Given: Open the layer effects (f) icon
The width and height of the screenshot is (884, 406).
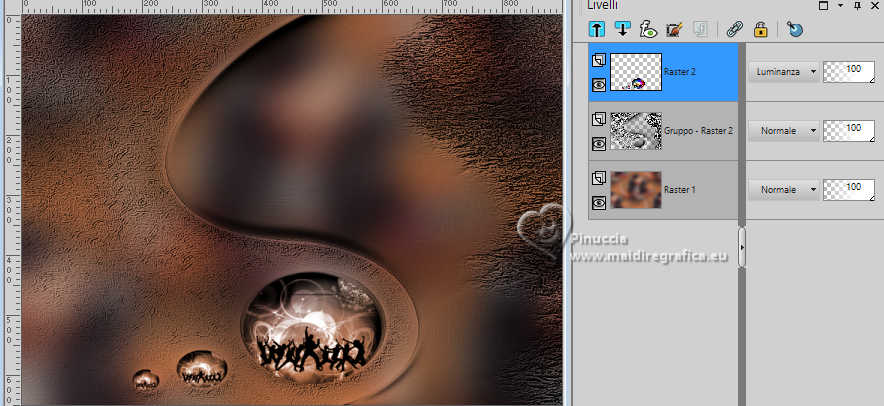Looking at the screenshot, I should (648, 29).
